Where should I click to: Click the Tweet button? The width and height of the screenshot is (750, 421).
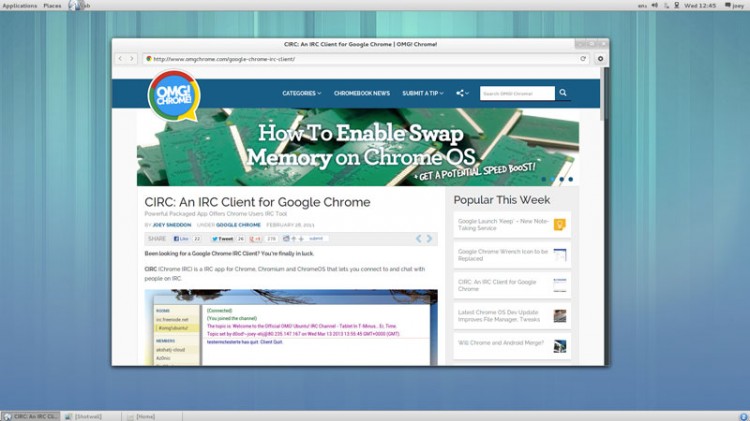click(222, 239)
